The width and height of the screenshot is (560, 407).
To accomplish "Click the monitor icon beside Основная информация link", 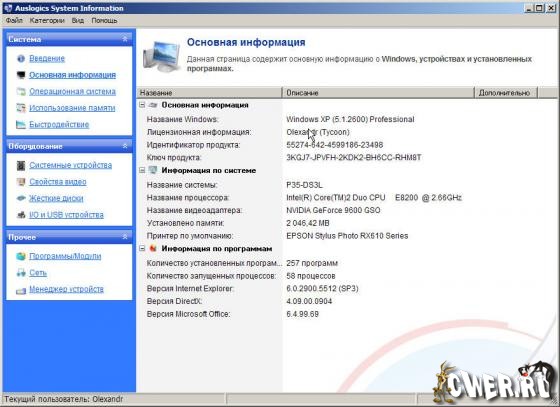I will (x=21, y=75).
